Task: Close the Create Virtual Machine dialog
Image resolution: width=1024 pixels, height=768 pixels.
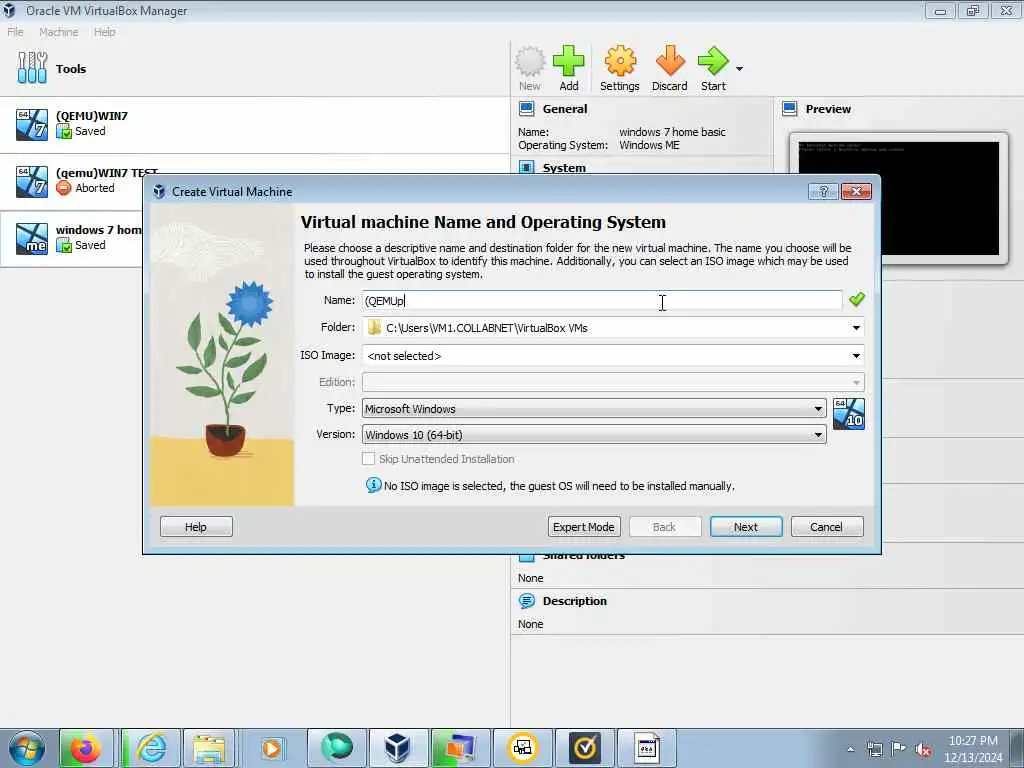Action: click(856, 191)
